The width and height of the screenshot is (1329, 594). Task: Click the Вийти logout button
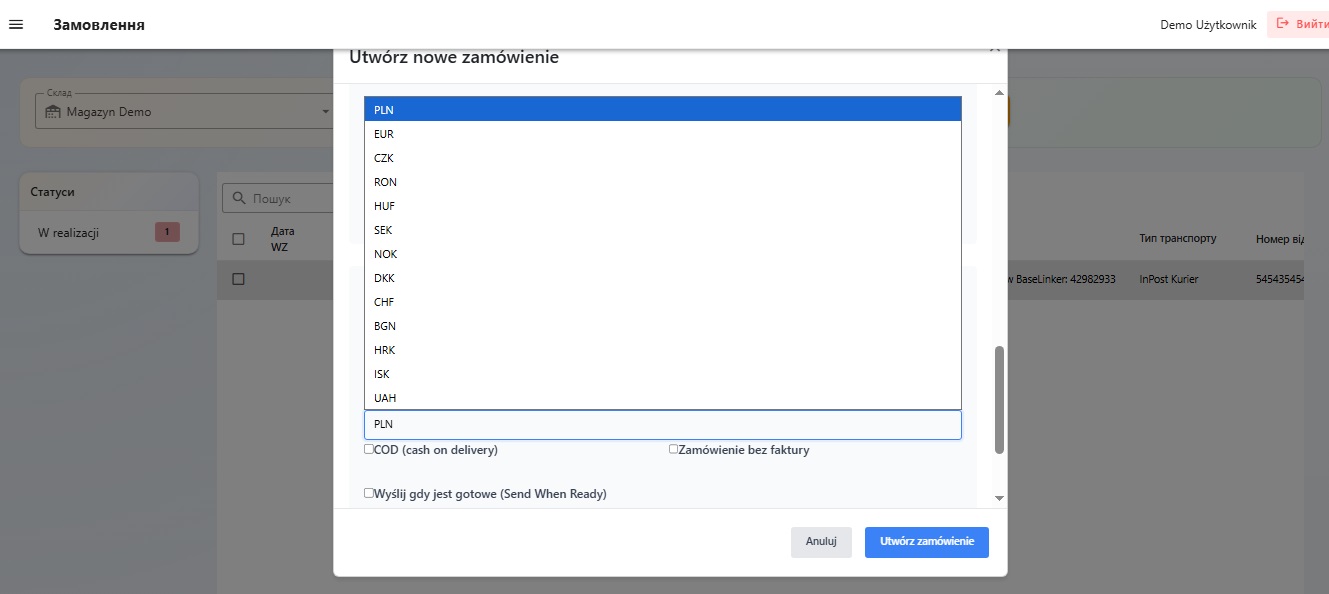click(x=1298, y=24)
